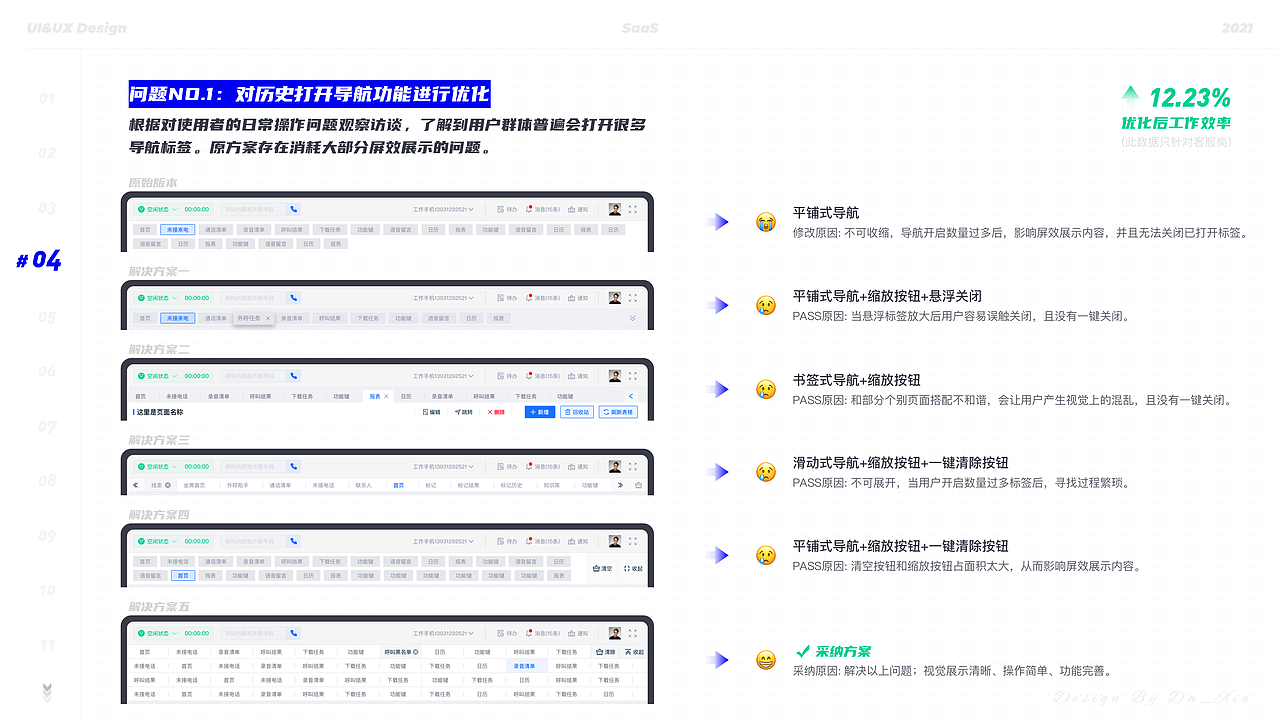
Task: Click the 跳转 button in solution two
Action: coord(463,412)
